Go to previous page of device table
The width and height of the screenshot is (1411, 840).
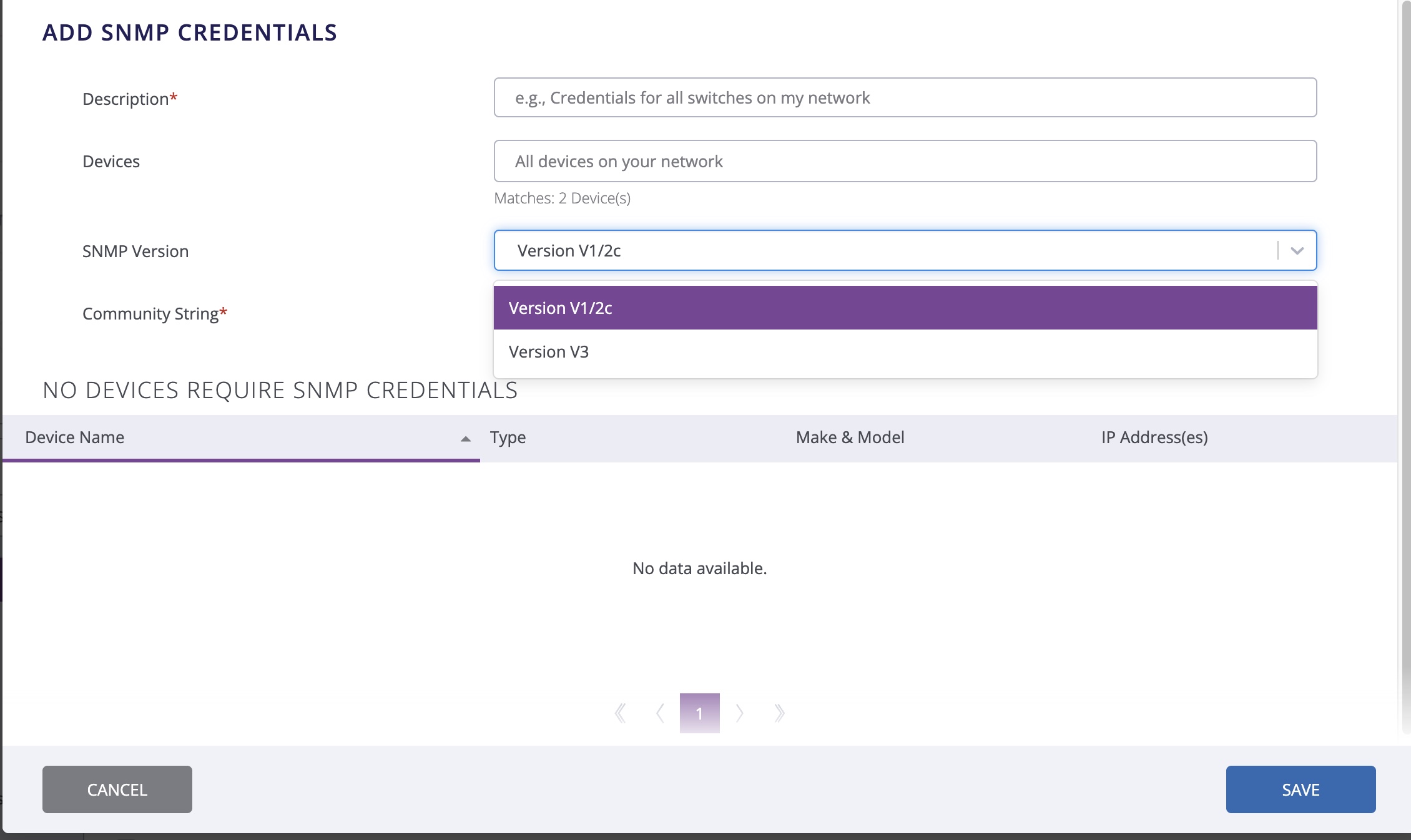660,713
